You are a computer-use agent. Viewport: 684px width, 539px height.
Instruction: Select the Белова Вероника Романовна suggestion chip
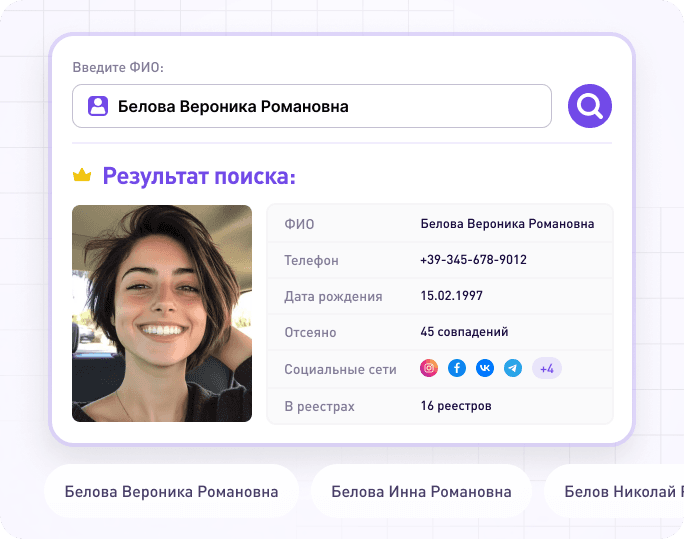(171, 492)
